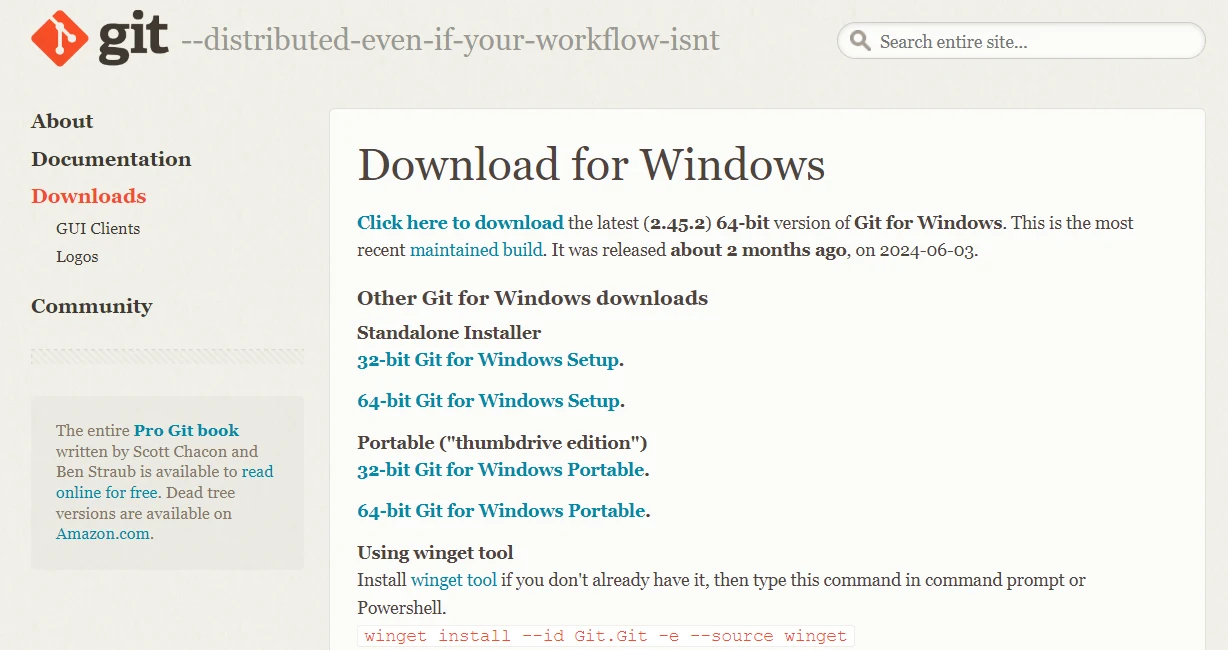Click the 2.45.2 version number
Image resolution: width=1228 pixels, height=650 pixels.
[678, 223]
